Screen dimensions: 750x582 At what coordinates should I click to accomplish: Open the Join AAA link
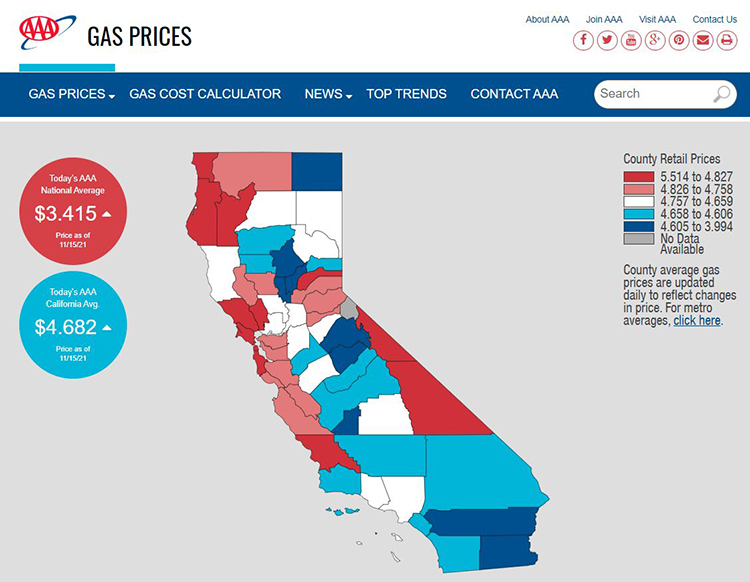604,20
